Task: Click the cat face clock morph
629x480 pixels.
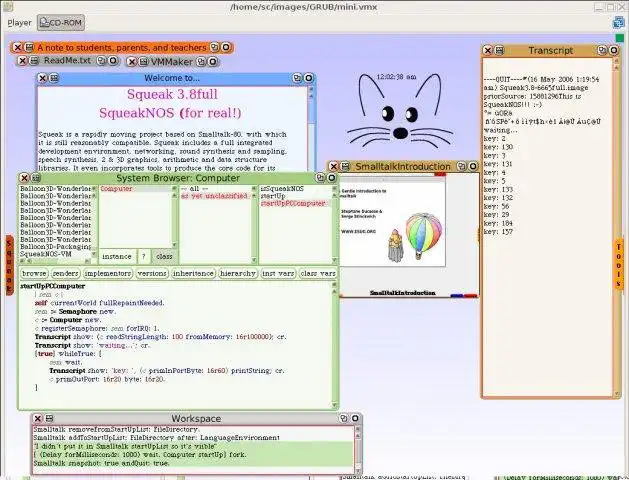Action: coord(399,110)
